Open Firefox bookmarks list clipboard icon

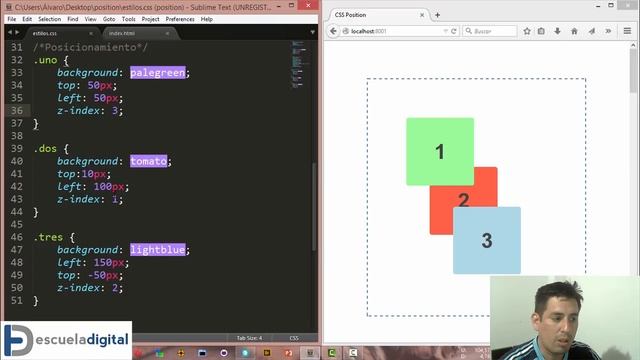[541, 31]
